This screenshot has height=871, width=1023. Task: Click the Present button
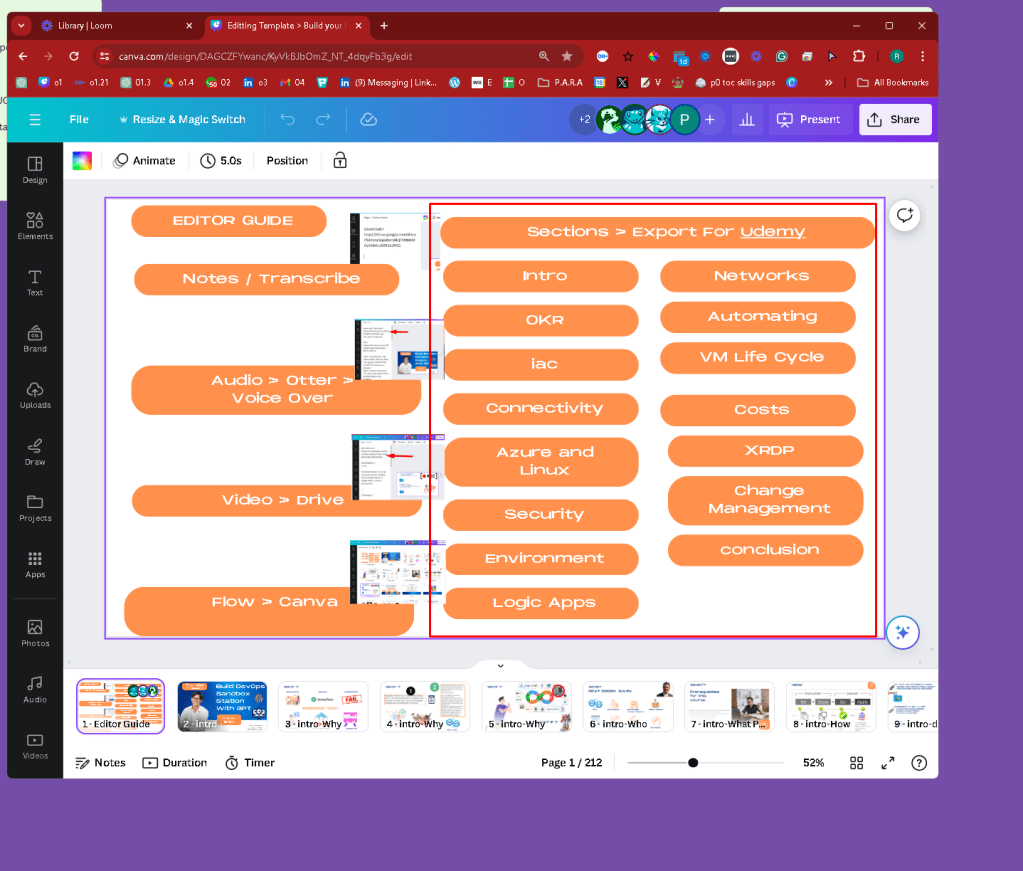(809, 119)
